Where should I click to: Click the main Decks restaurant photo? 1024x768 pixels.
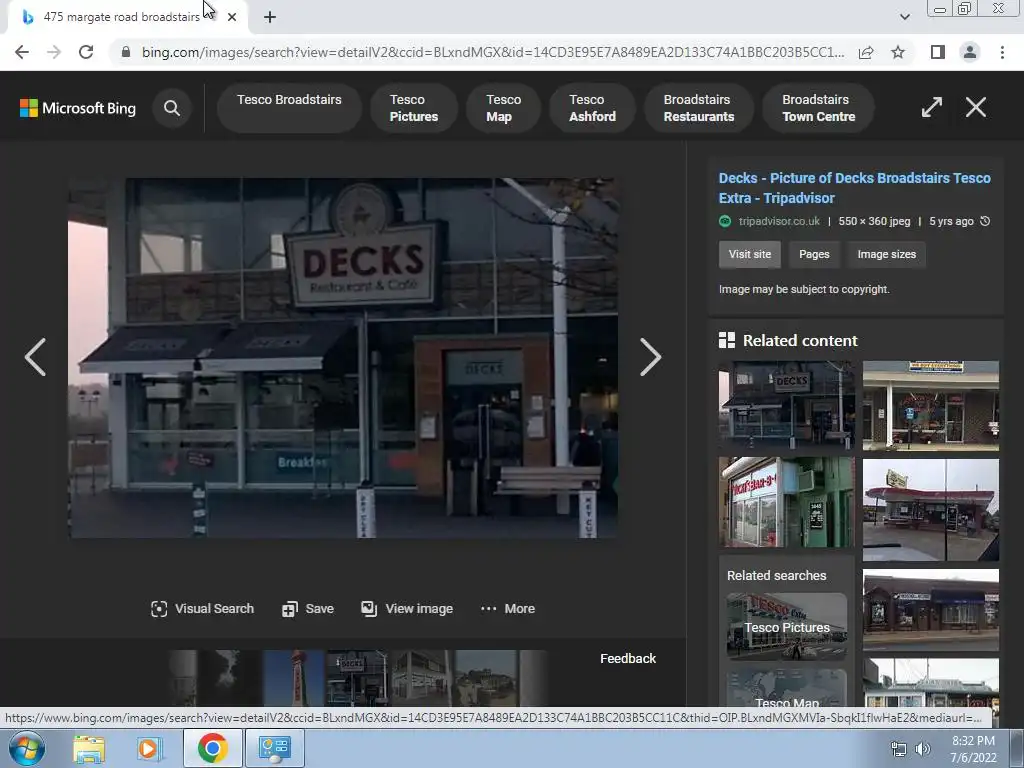343,358
